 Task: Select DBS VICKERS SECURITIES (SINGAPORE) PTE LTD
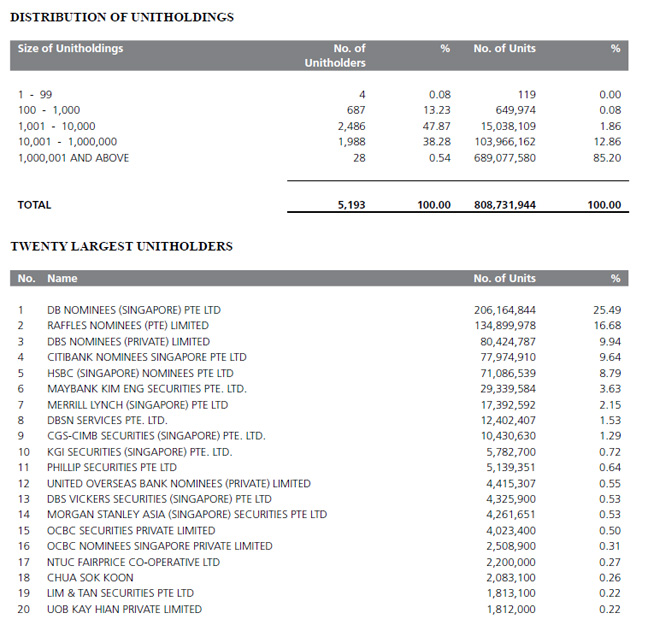click(x=160, y=499)
